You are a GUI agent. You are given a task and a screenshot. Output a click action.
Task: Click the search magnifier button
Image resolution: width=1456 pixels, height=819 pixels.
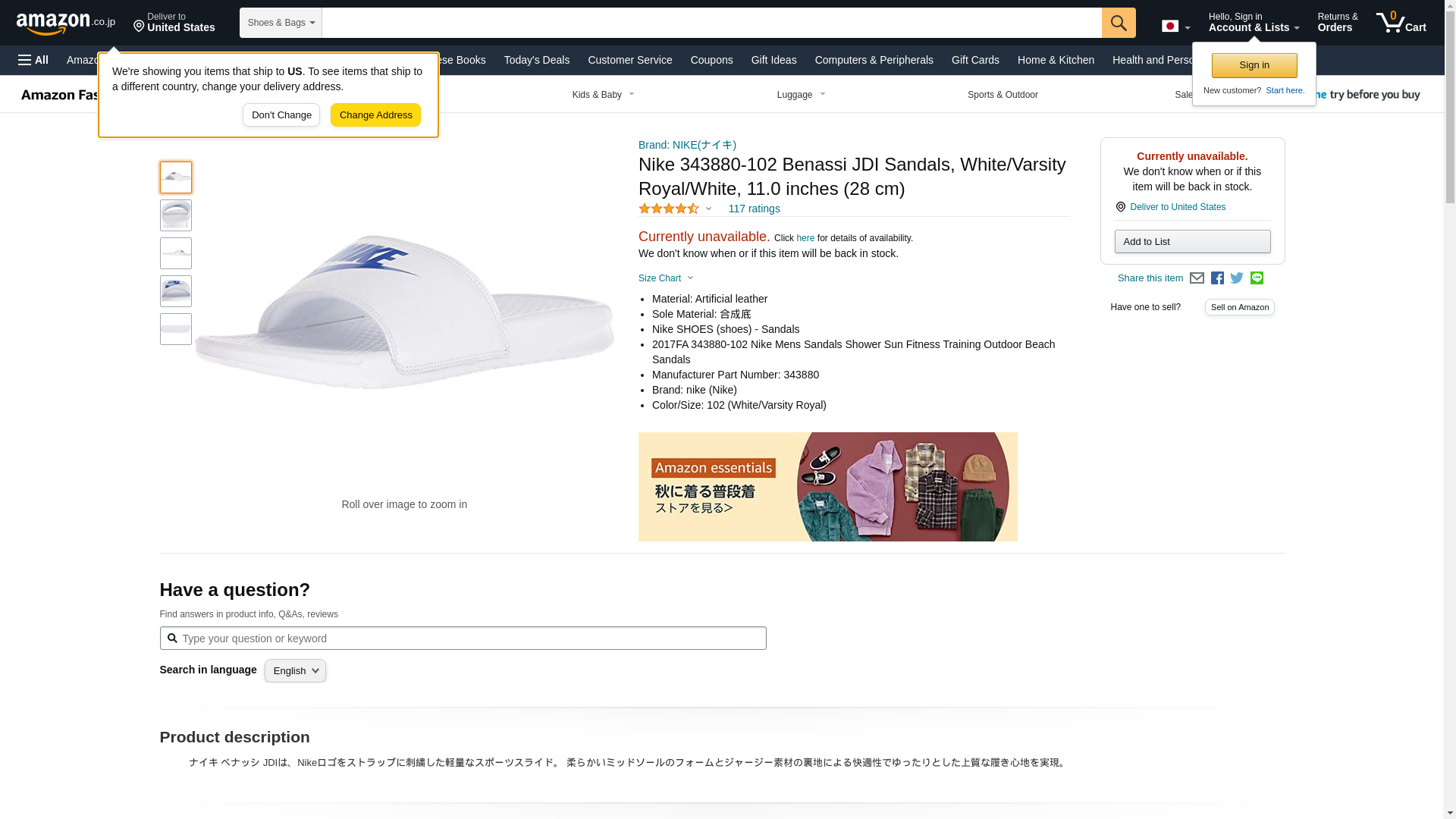1119,23
